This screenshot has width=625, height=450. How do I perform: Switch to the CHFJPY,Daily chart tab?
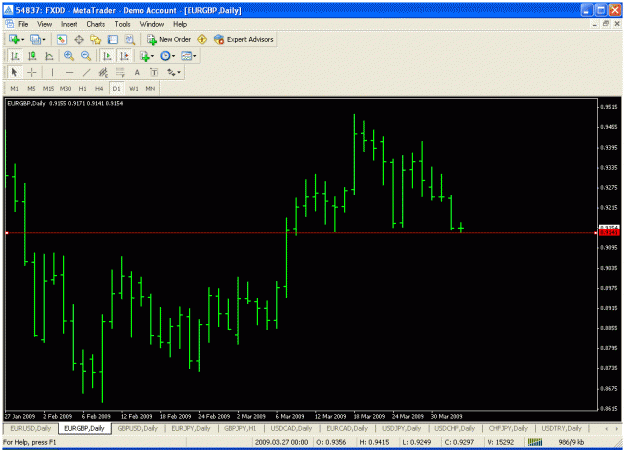[x=508, y=428]
